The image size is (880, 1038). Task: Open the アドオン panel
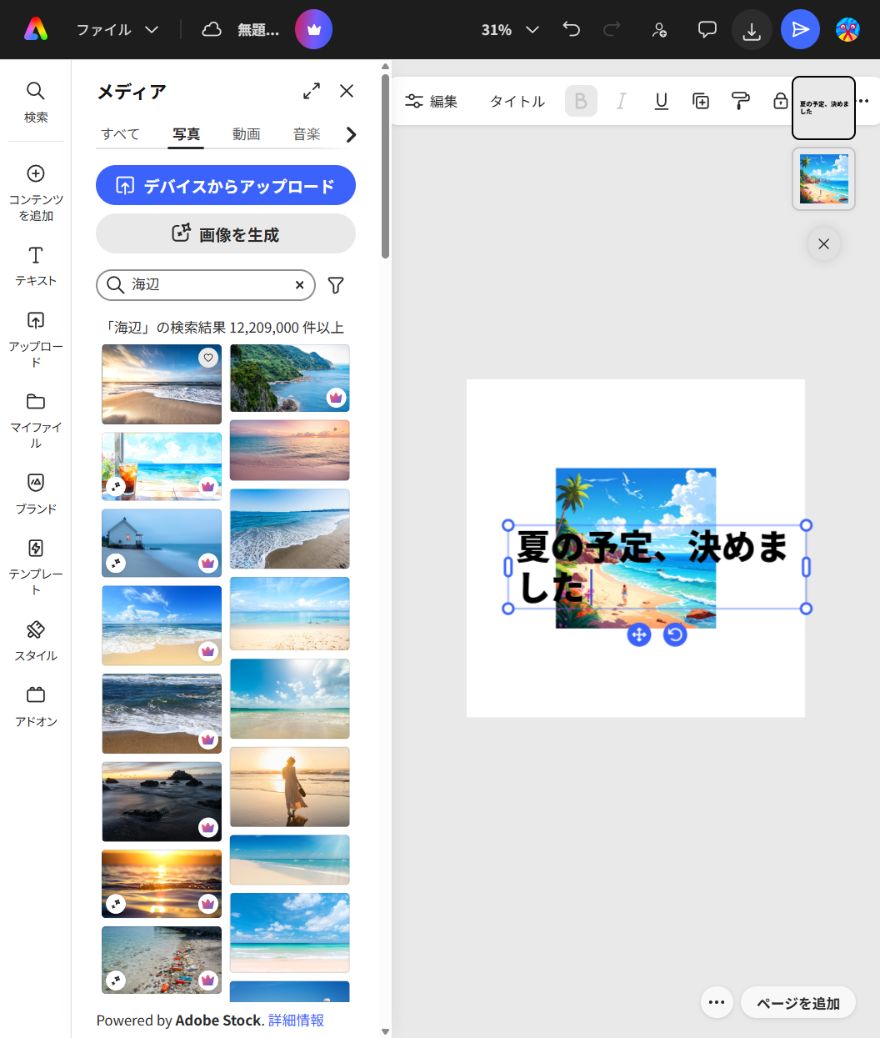pos(36,706)
